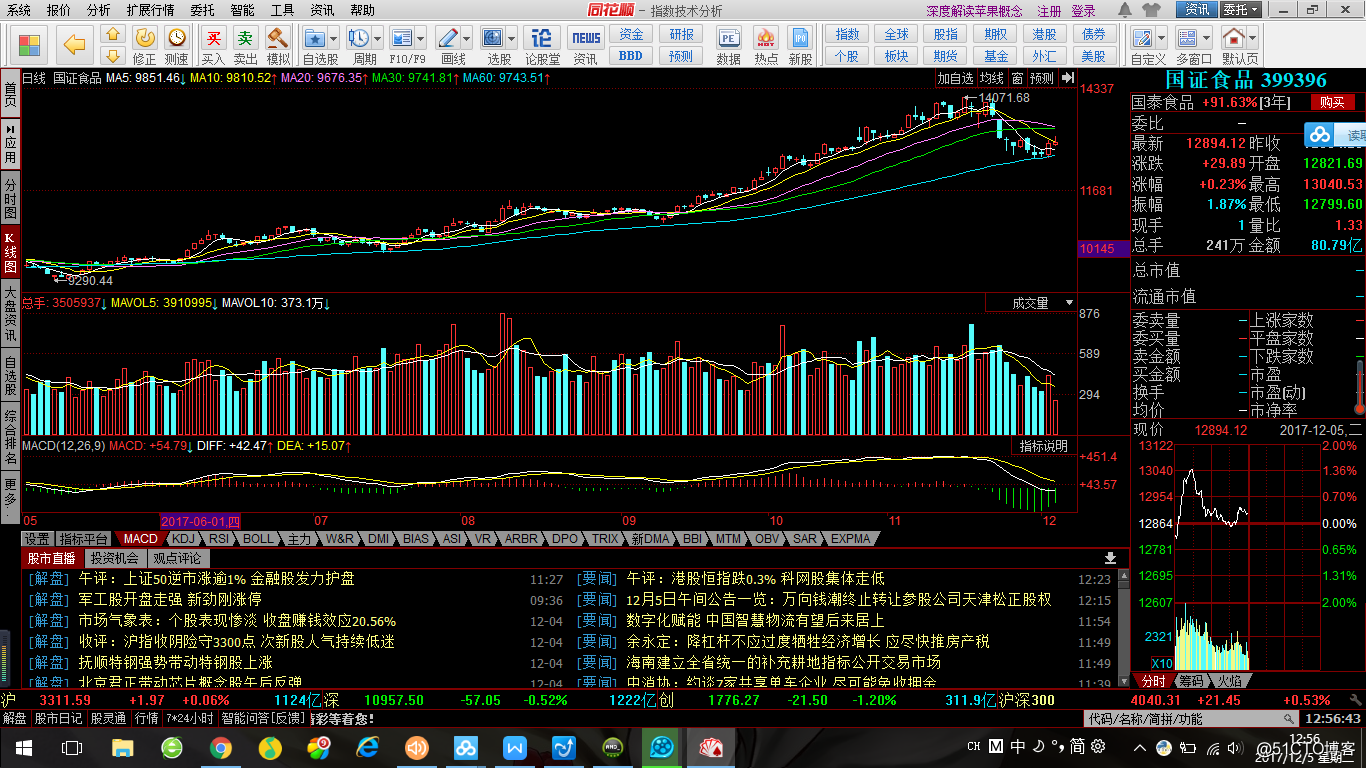
Task: Toggle the 窗 window button on chart
Action: tap(1017, 78)
